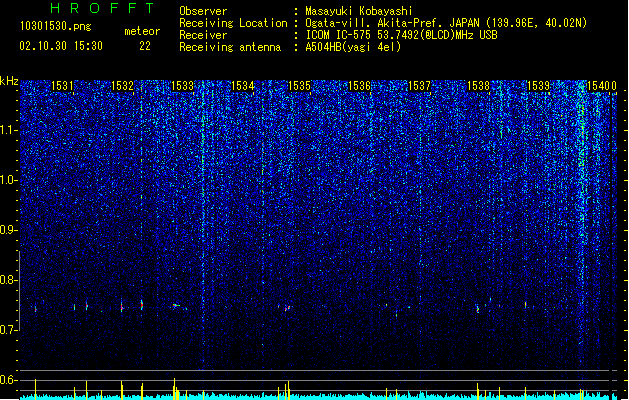Viewport: 629px width, 400px height.
Task: Click the Receiver label
Action: click(x=203, y=35)
